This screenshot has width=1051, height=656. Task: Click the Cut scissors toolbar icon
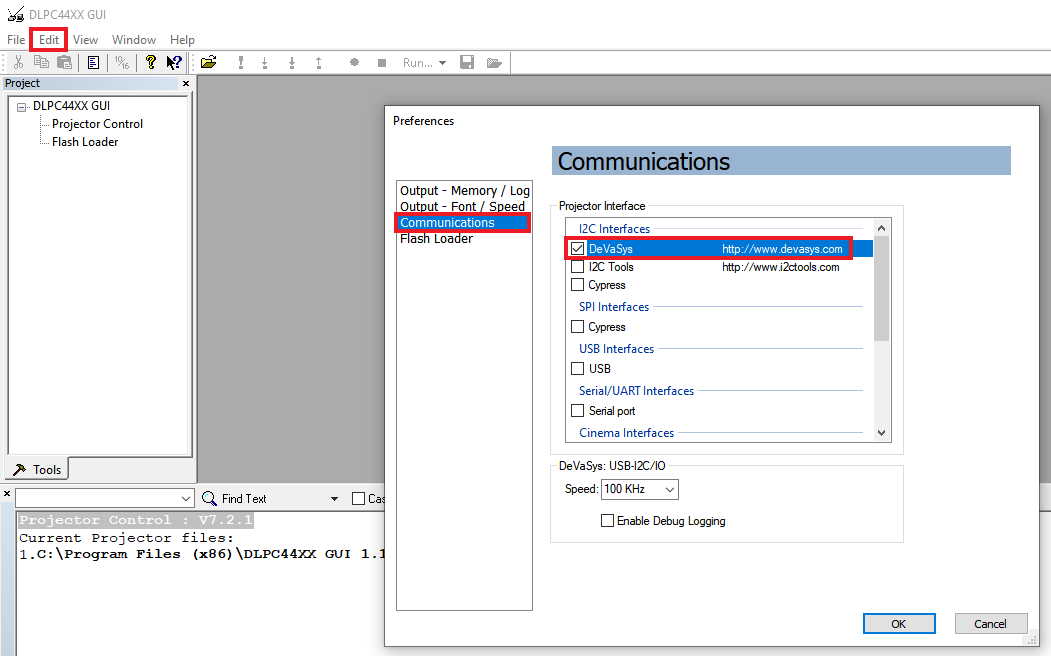[18, 63]
